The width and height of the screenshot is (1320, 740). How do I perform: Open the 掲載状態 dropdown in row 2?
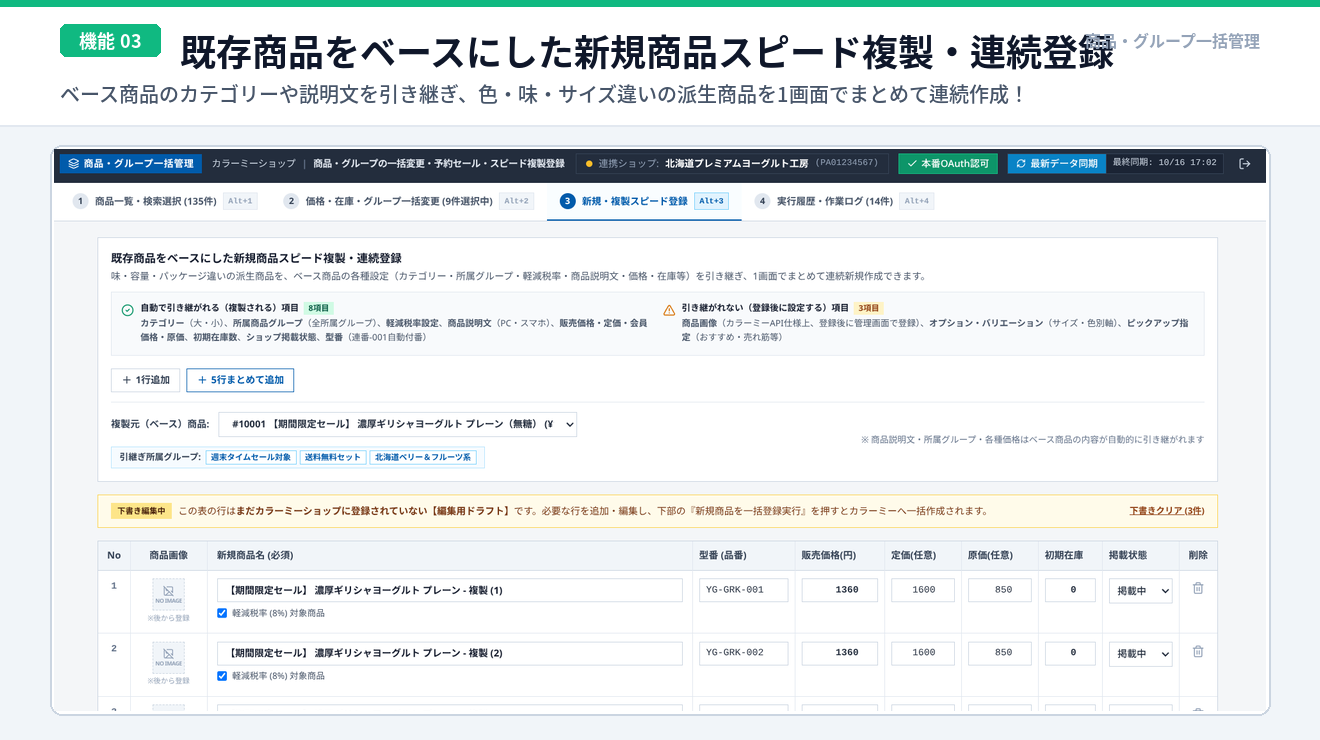(1140, 653)
